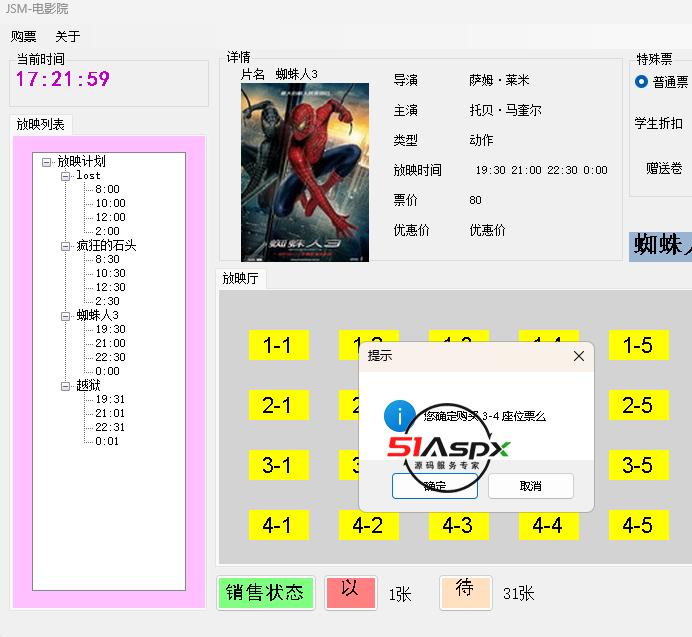Screen dimensions: 692x637
Task: Switch to the 放映厅 tab
Action: (x=241, y=278)
